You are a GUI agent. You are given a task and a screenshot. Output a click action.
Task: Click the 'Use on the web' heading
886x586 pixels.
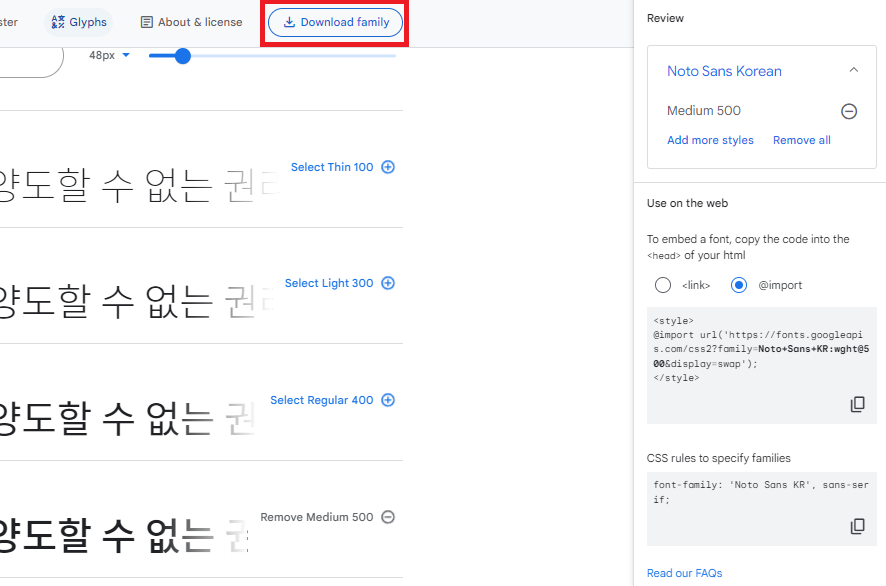pos(687,203)
